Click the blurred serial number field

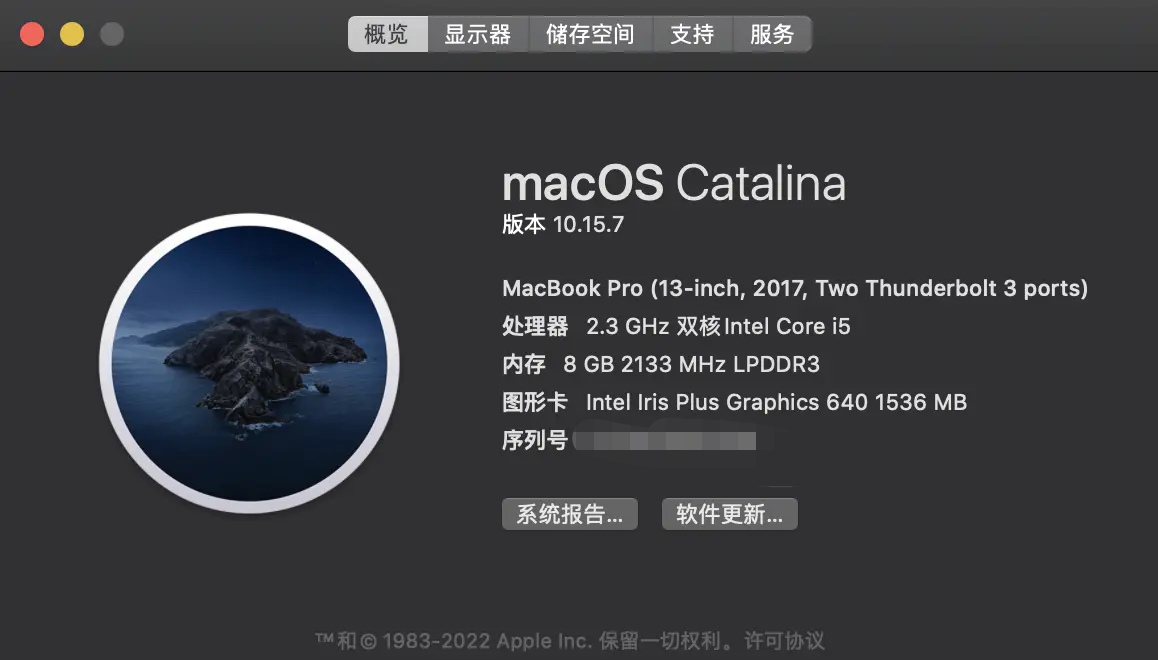tap(665, 440)
